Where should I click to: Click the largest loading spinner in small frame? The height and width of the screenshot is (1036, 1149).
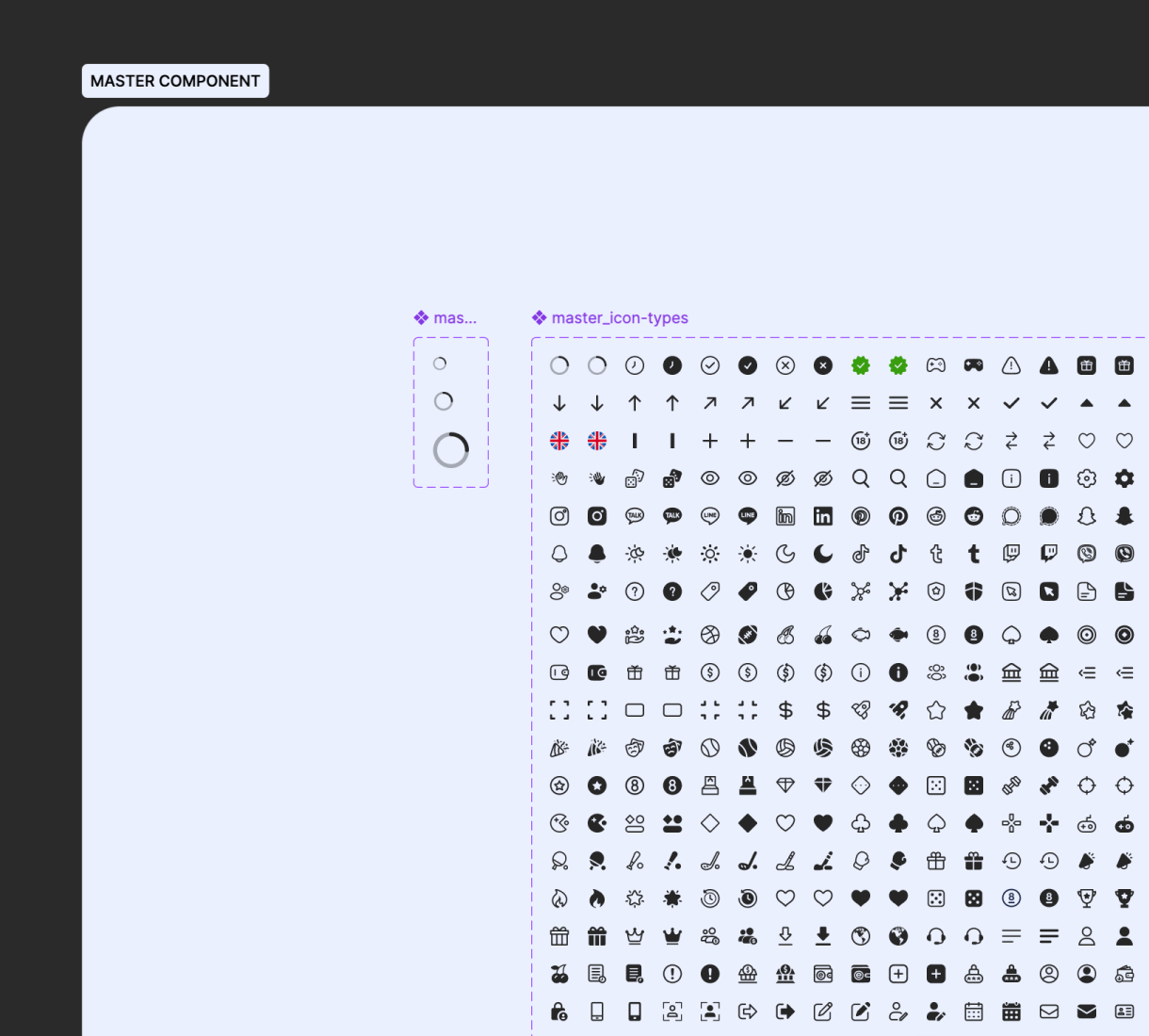[x=451, y=450]
